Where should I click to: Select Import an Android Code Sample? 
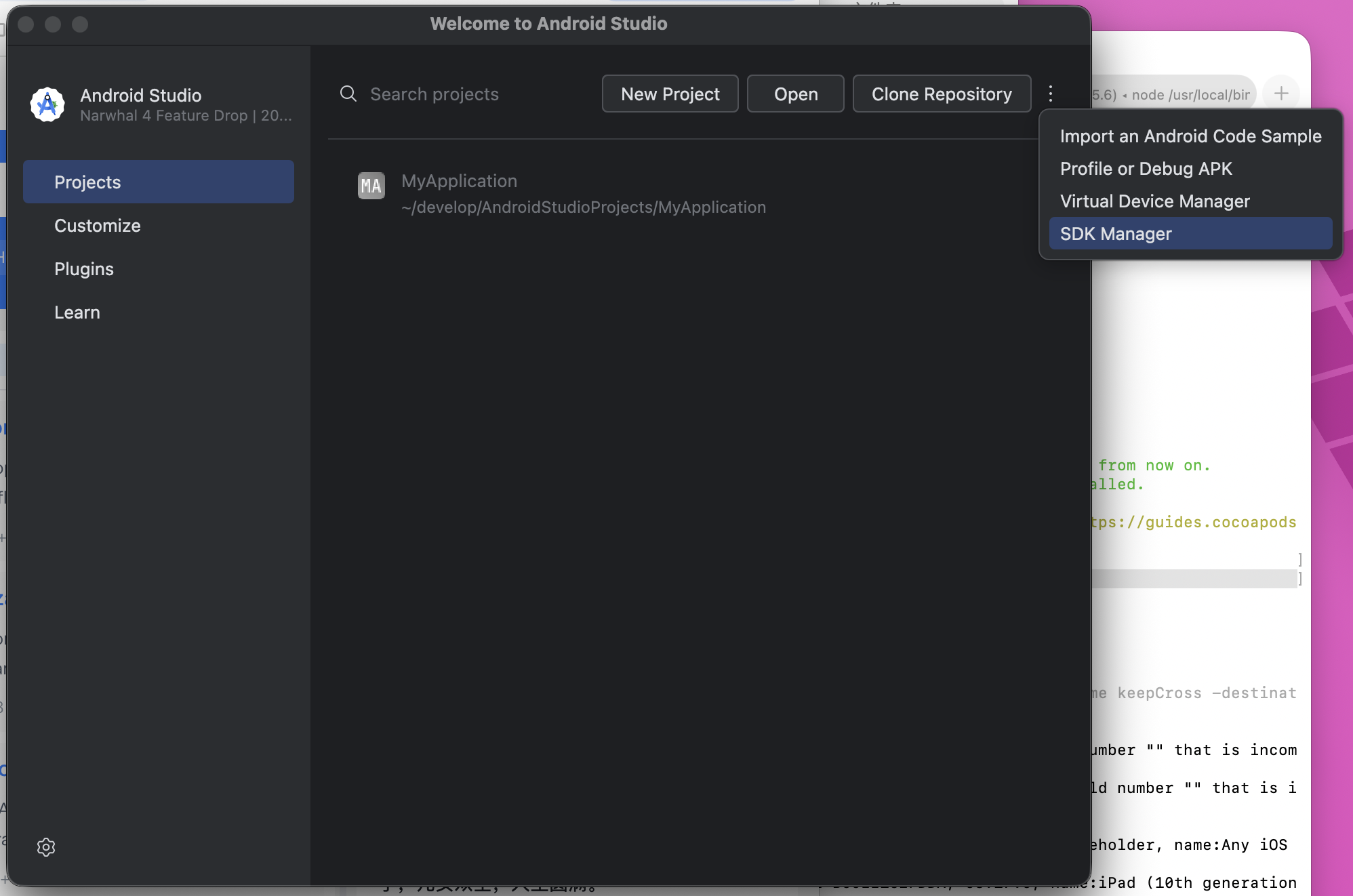pyautogui.click(x=1190, y=136)
